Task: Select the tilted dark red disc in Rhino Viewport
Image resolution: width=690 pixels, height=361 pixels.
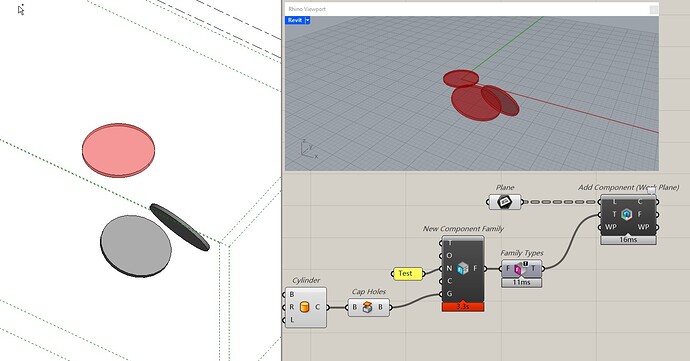Action: [505, 103]
